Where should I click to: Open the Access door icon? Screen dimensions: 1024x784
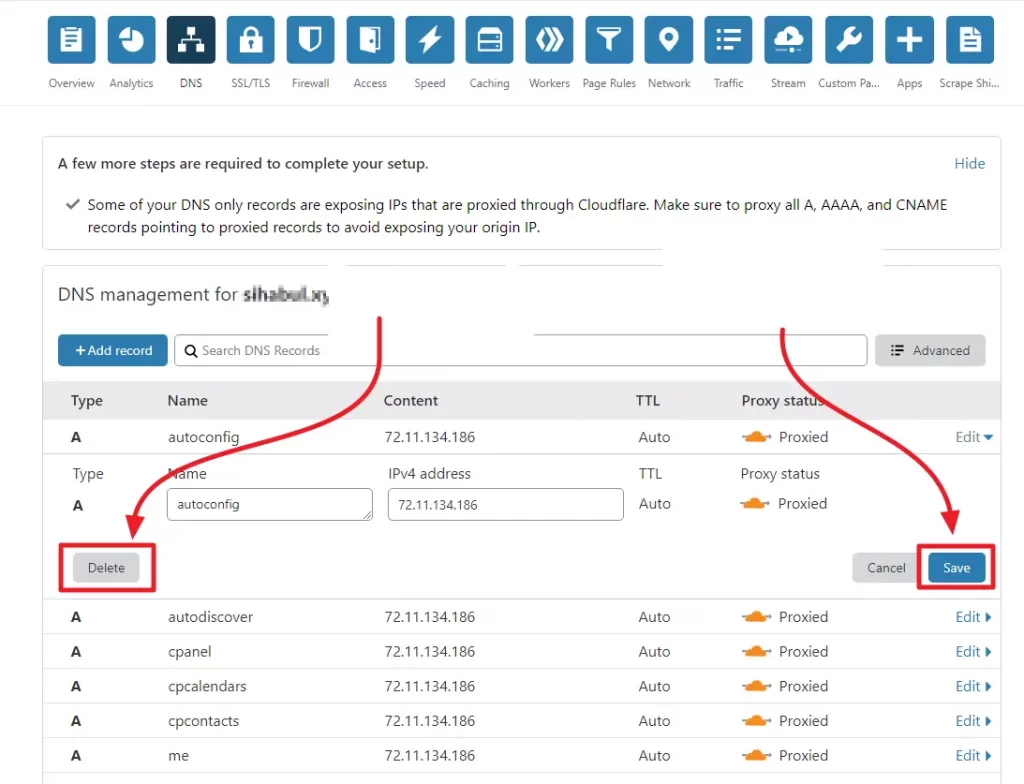pos(370,40)
